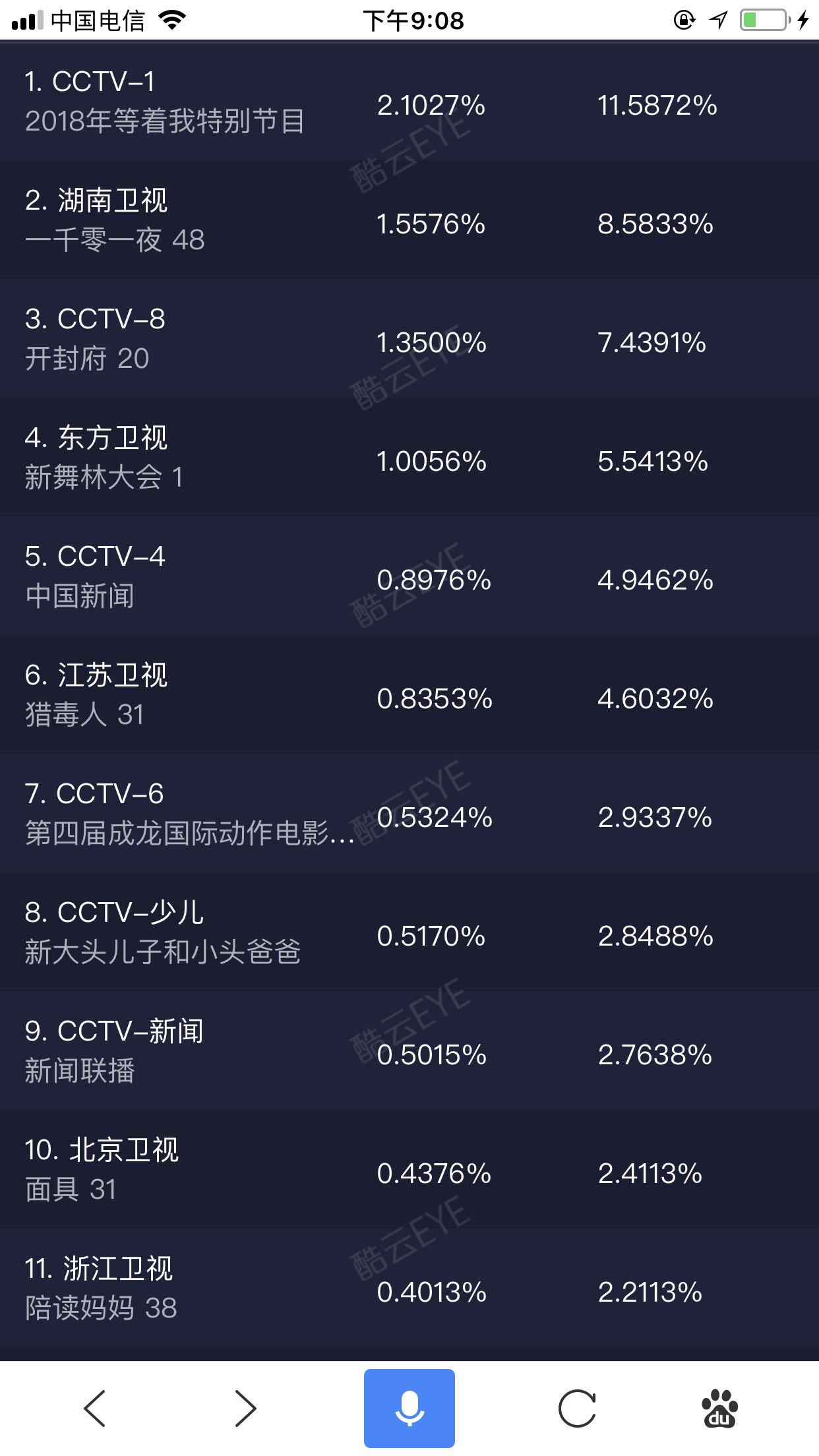The height and width of the screenshot is (1456, 819).
Task: Tap the battery indicator in status bar
Action: click(x=766, y=20)
